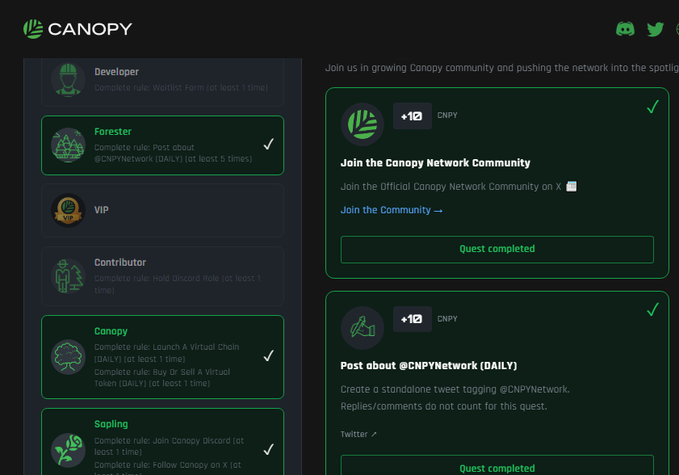Viewport: 679px width, 475px height.
Task: Click the Canopy logo in the header
Action: point(78,29)
